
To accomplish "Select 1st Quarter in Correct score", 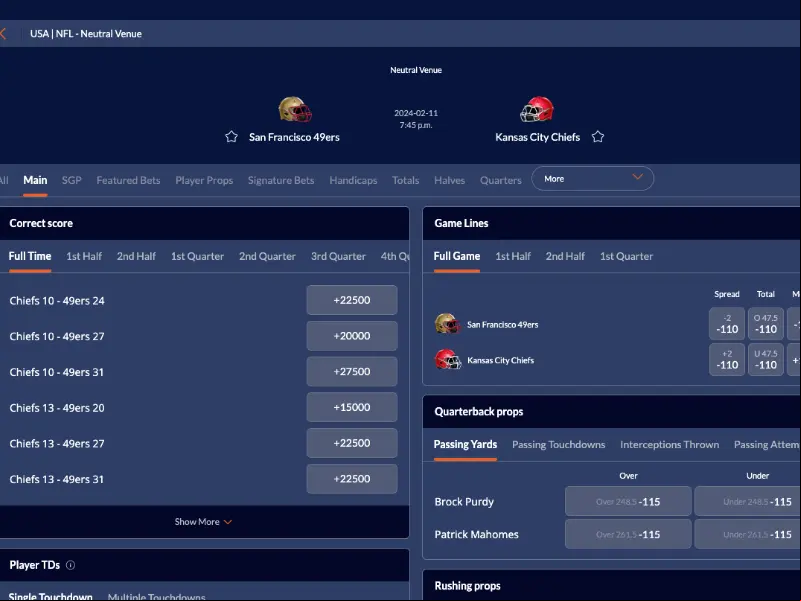I will [x=198, y=256].
